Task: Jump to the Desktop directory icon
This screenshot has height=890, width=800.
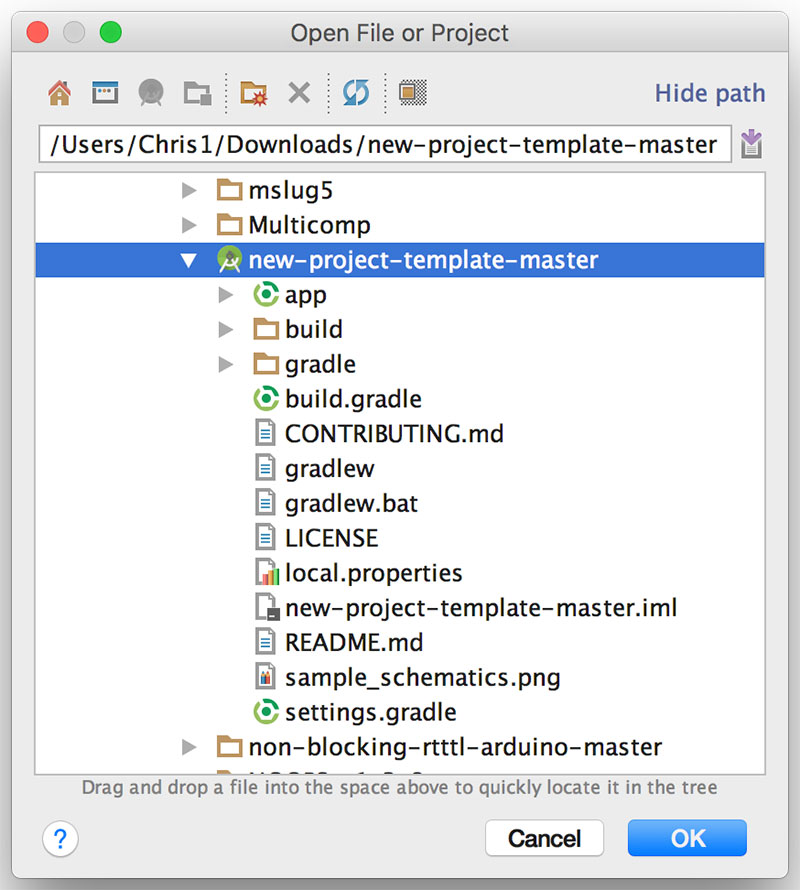Action: (105, 93)
